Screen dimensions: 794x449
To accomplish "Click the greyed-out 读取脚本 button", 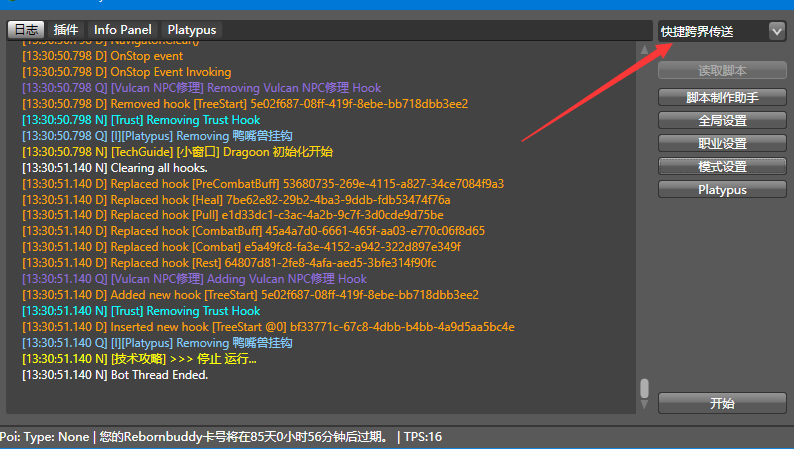I will click(722, 71).
